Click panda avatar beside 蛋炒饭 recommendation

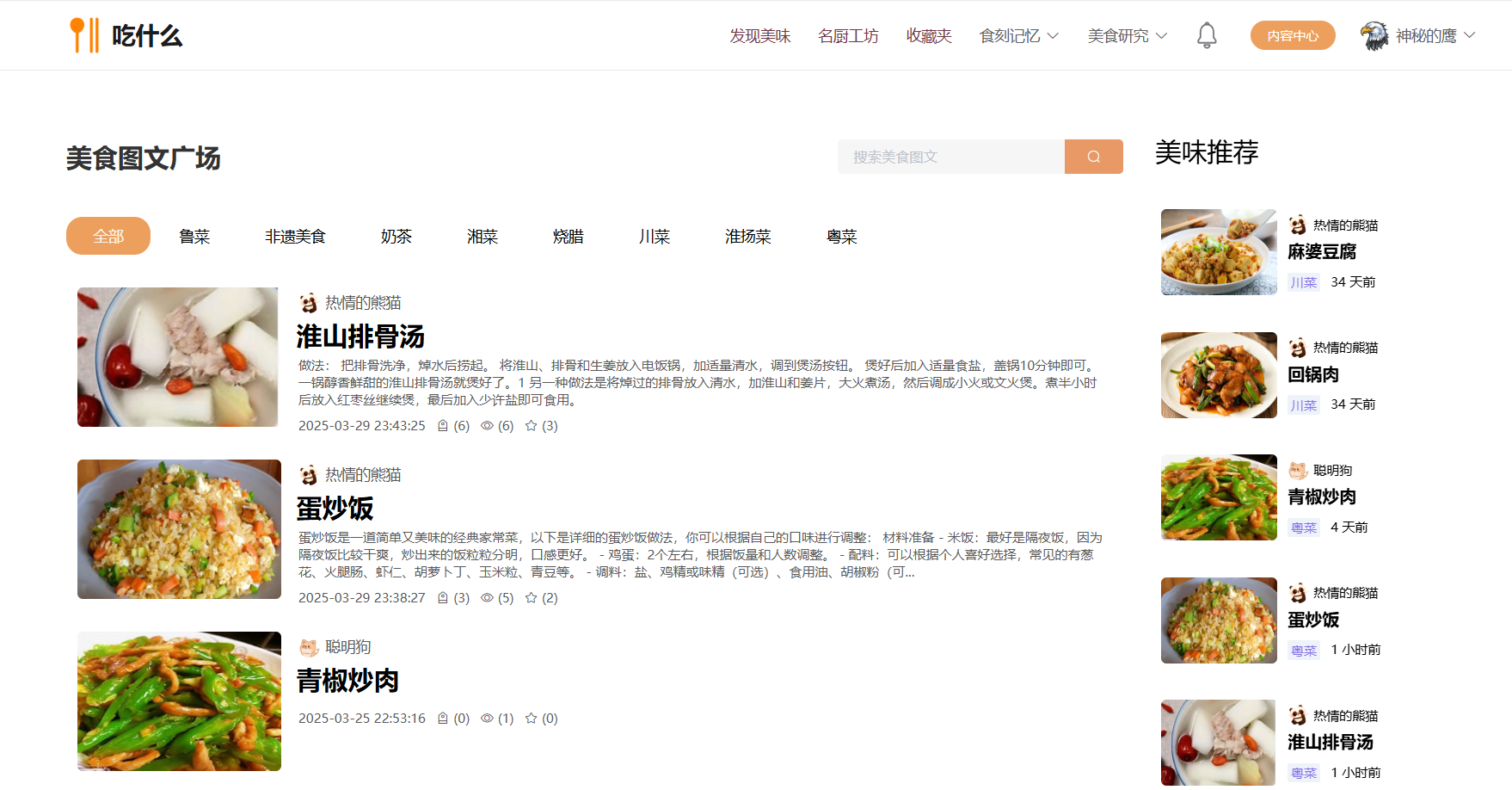pos(1298,593)
